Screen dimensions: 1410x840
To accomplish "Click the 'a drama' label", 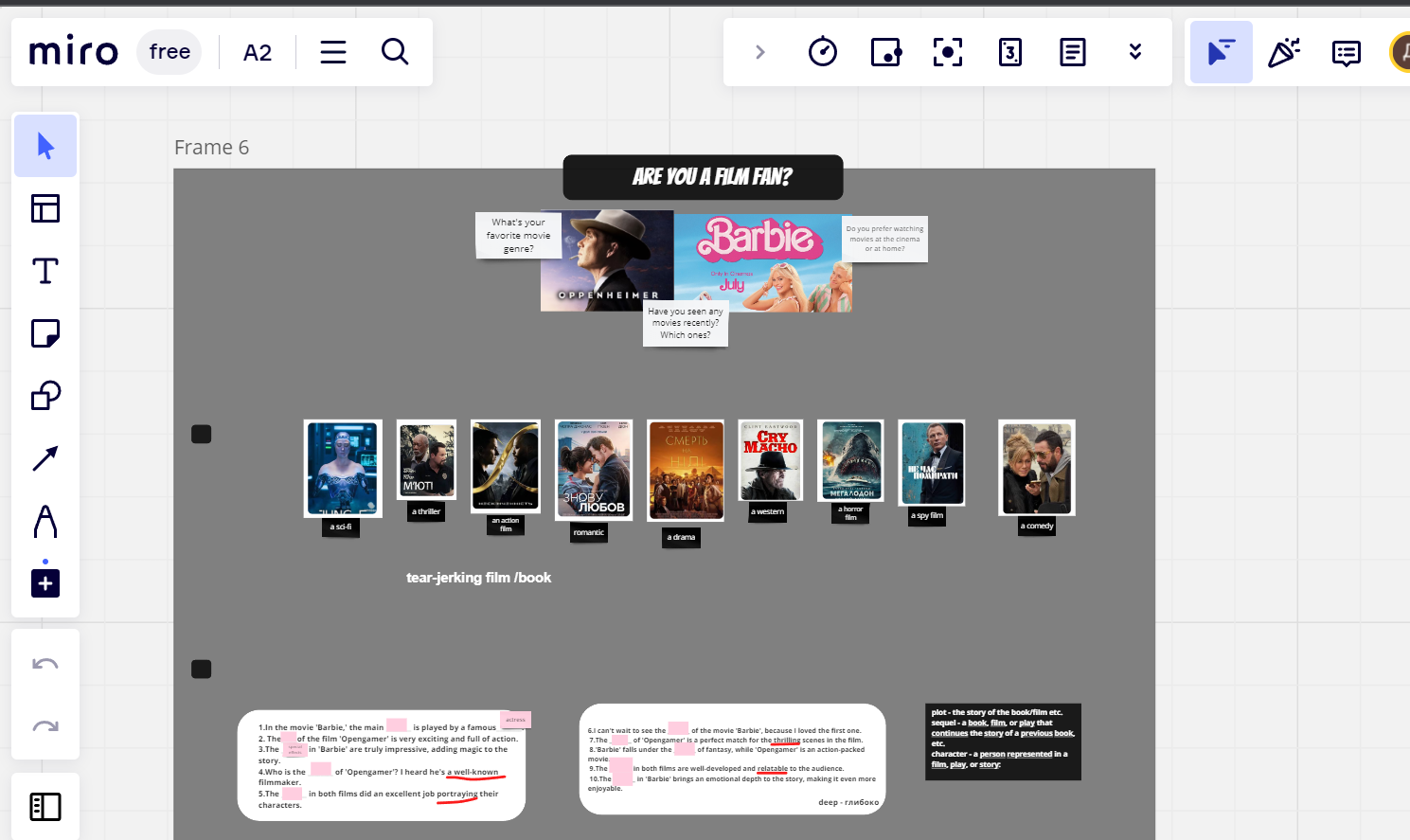I will (x=681, y=537).
